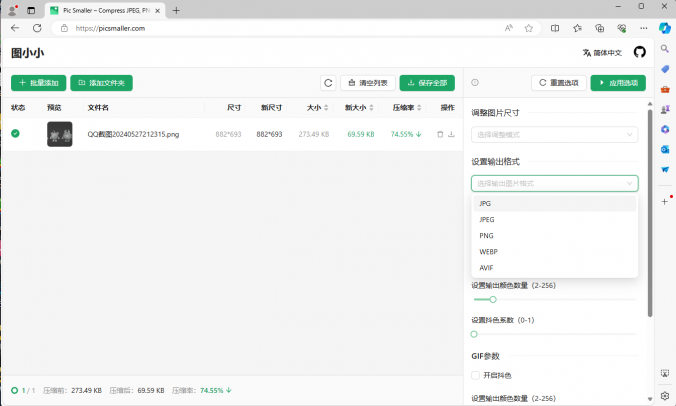This screenshot has width=676, height=406.
Task: Clear the image list
Action: [x=368, y=83]
